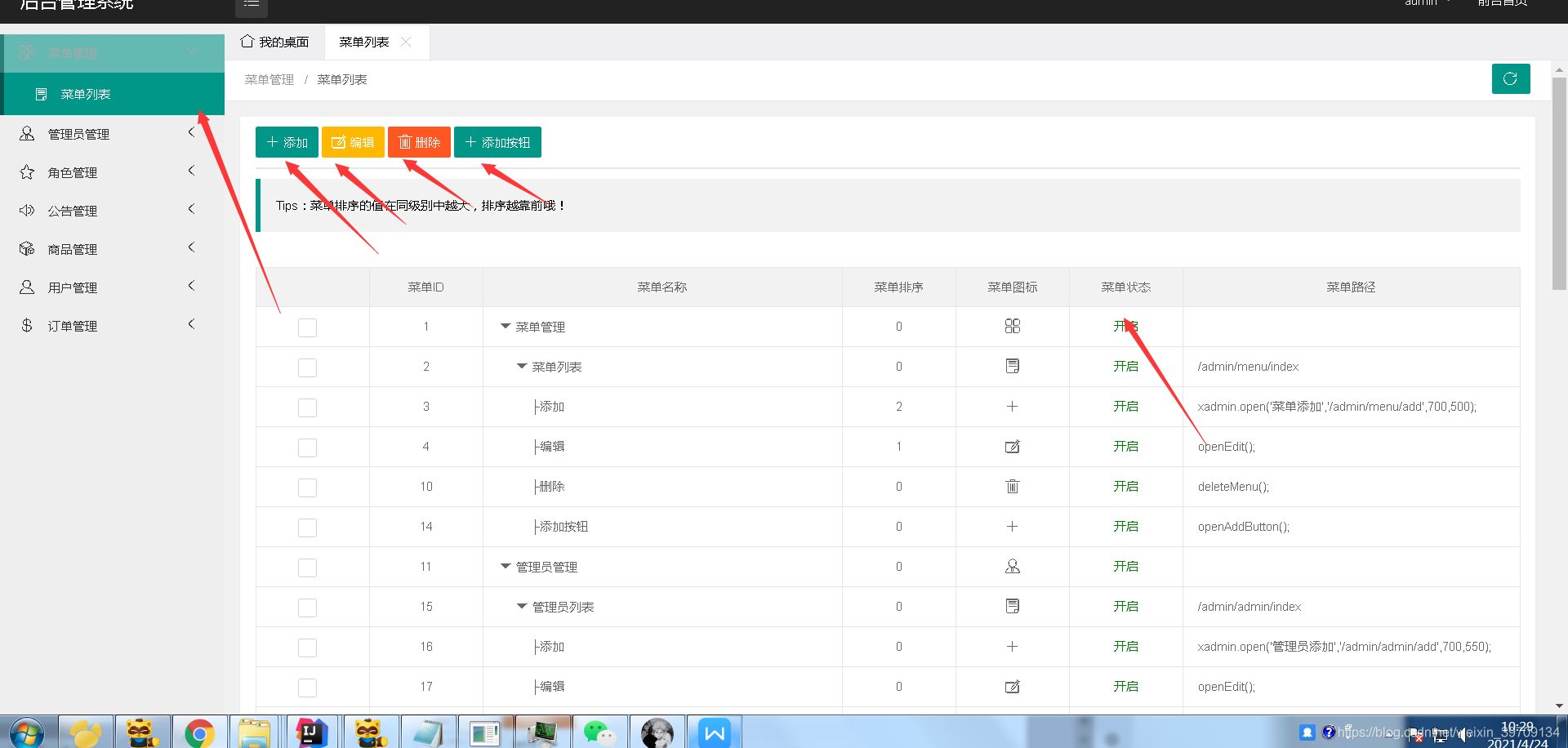
Task: Check the box for menu ID 1
Action: pyautogui.click(x=307, y=327)
